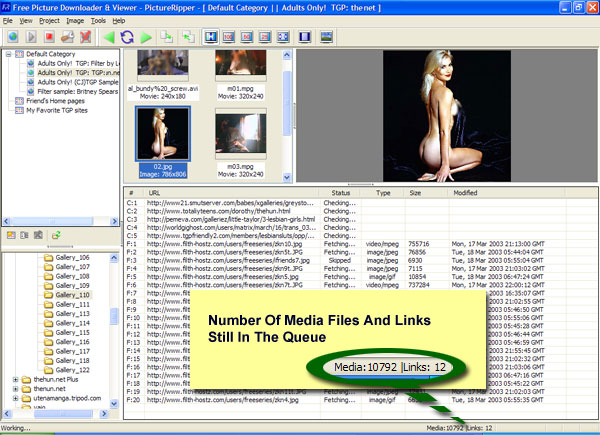Image resolution: width=600 pixels, height=435 pixels.
Task: Click the third grey folder-toolbar icon
Action: (38, 235)
